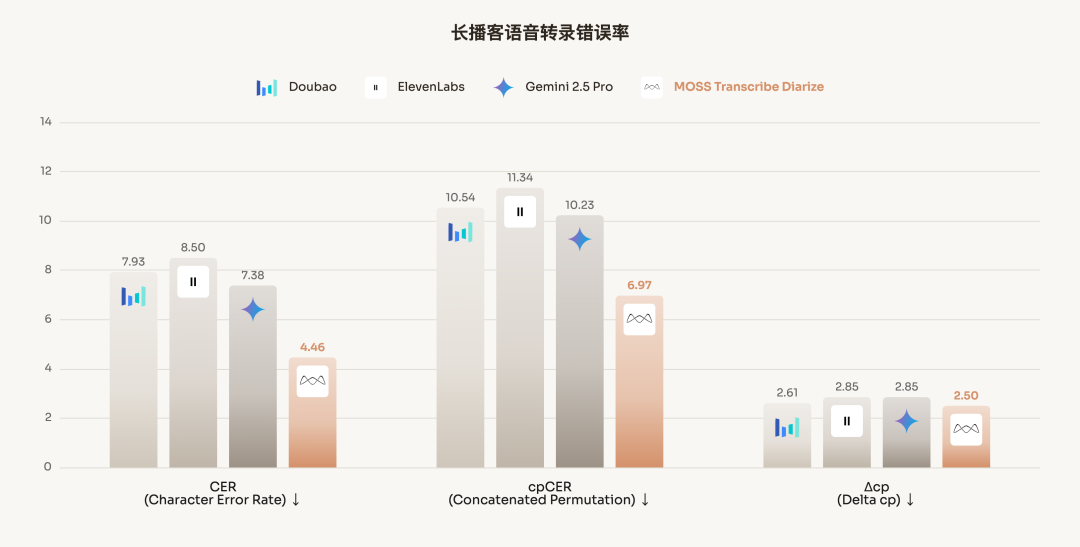The height and width of the screenshot is (547, 1080).
Task: Click the MOSS Transcribe Diarize legend icon
Action: click(x=652, y=87)
